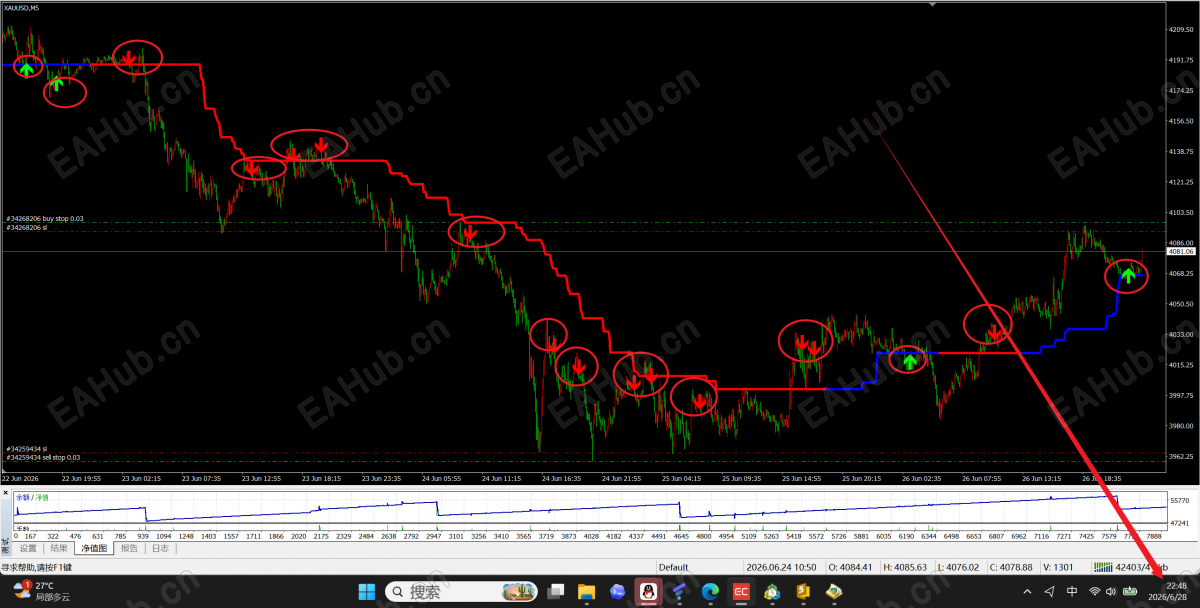The width and height of the screenshot is (1200, 608).
Task: Select the 净值图 tab
Action: (94, 548)
